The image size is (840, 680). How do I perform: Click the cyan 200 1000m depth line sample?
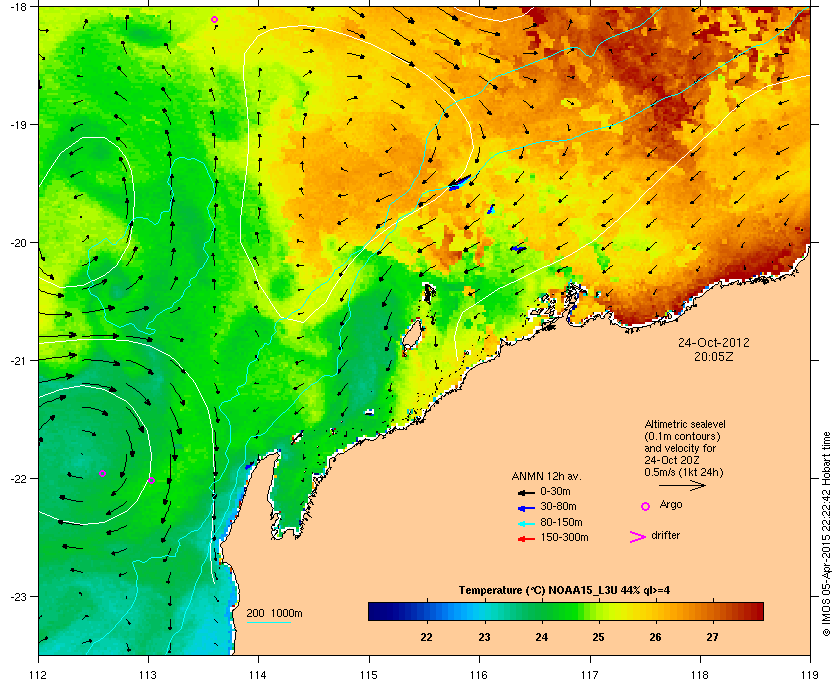click(268, 623)
